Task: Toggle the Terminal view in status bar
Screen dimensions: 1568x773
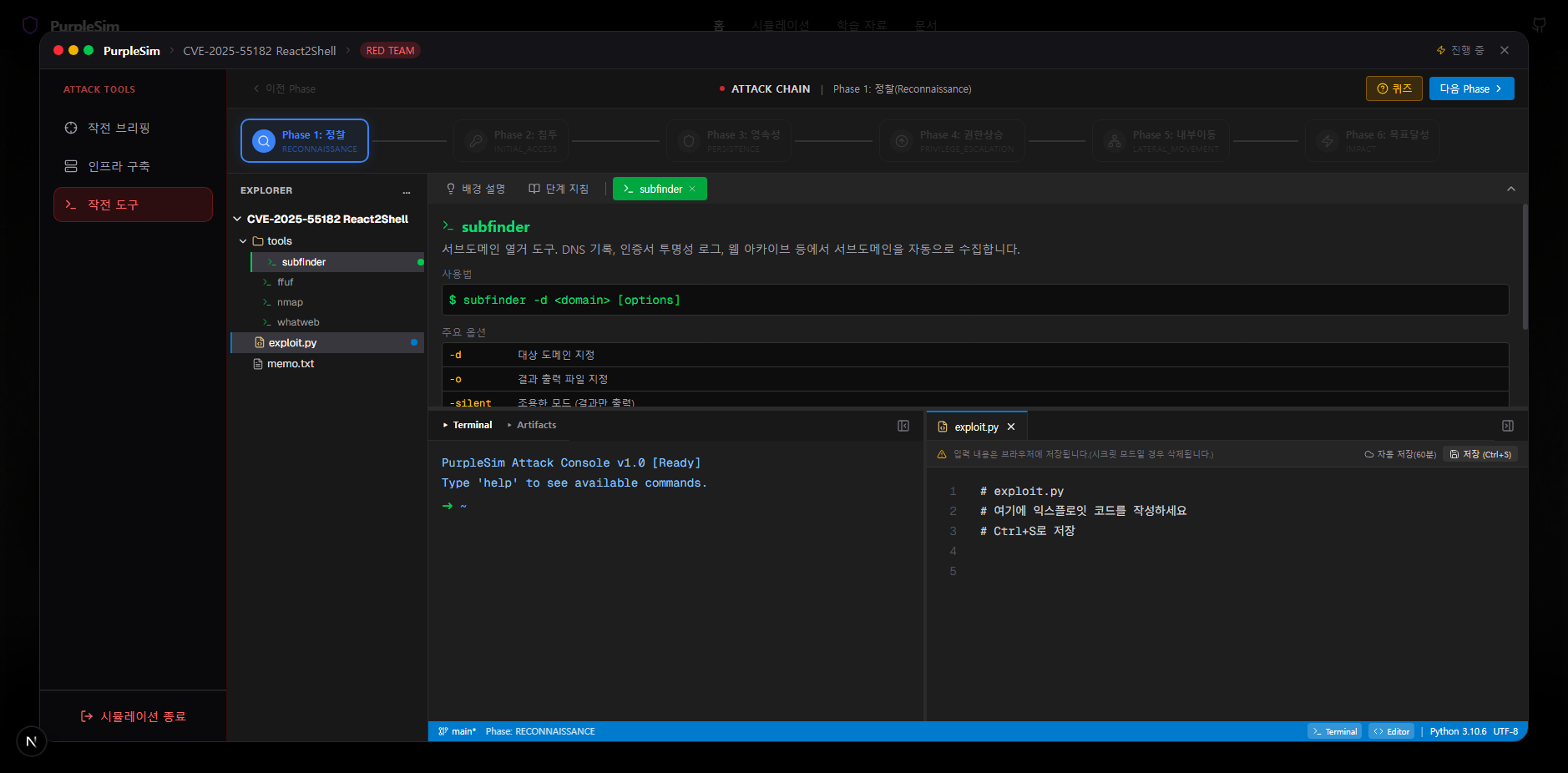Action: 1333,731
